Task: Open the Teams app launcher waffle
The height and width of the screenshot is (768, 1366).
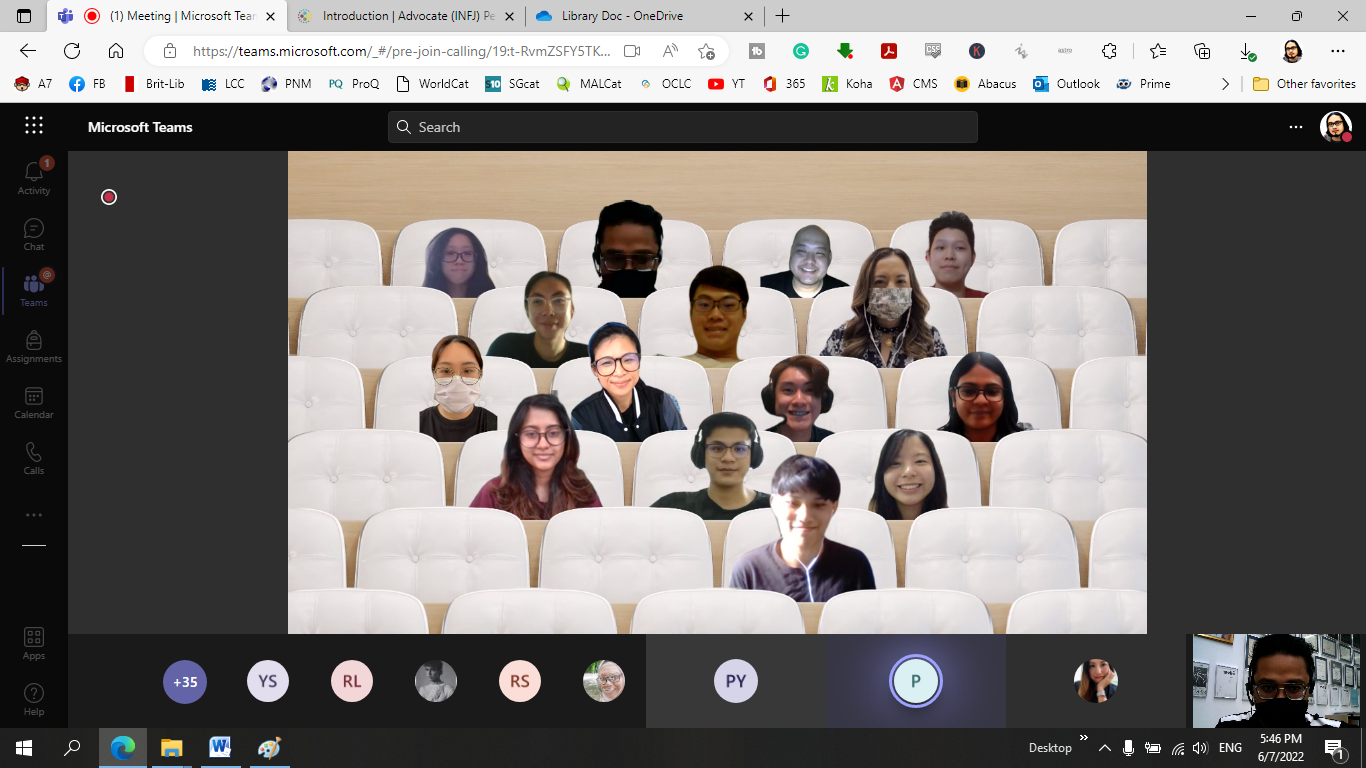Action: [x=34, y=126]
